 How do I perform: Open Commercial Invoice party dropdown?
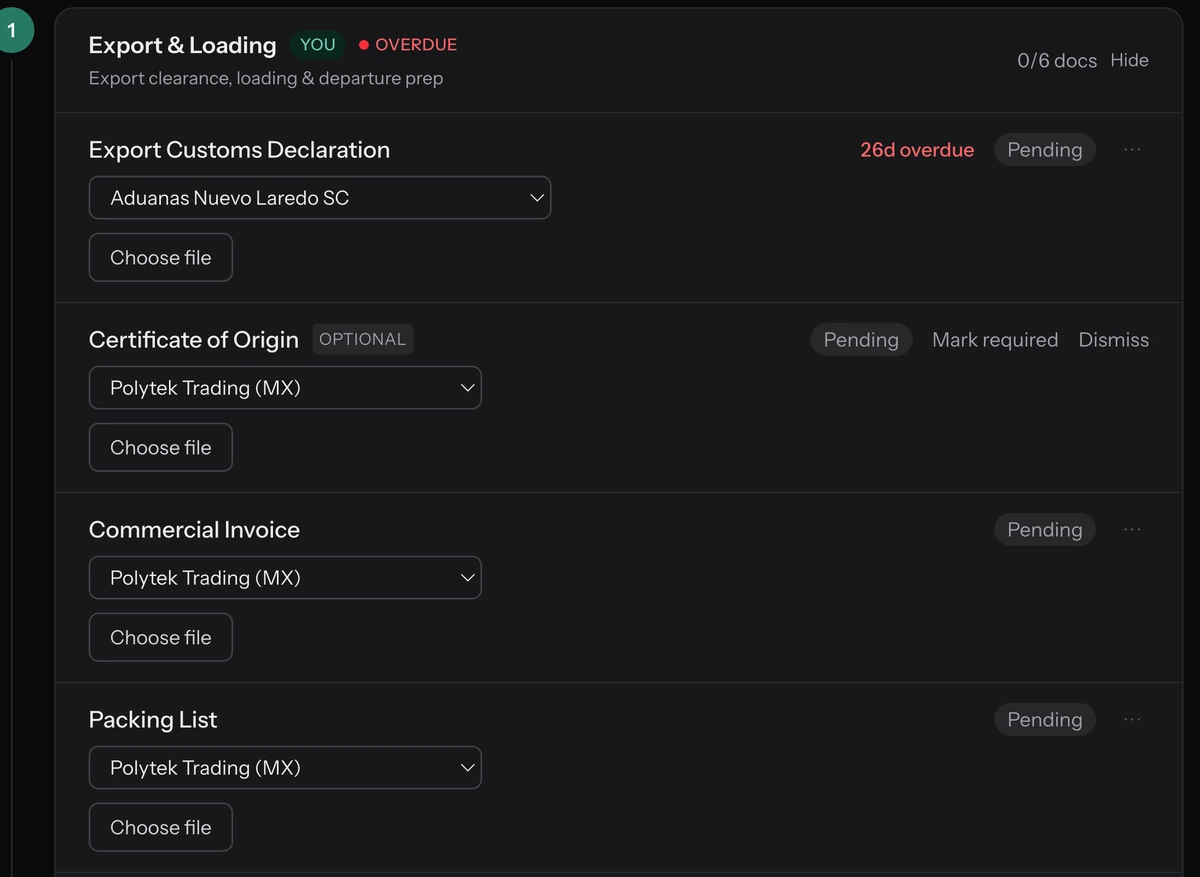click(x=285, y=578)
